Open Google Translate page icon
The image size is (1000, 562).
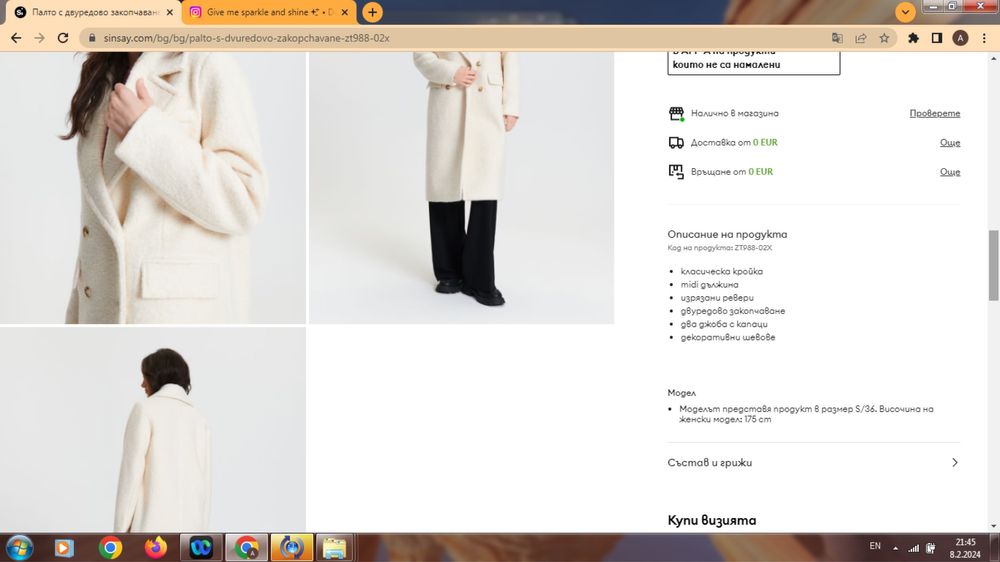[837, 38]
